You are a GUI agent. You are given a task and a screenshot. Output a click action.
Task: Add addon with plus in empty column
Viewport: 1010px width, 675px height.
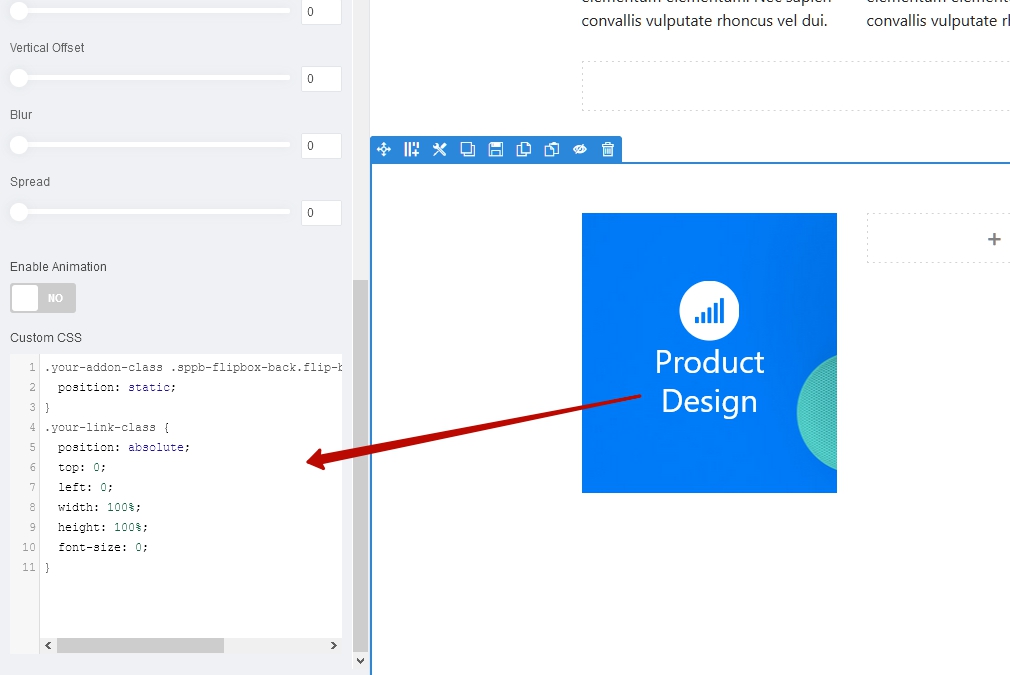(993, 239)
